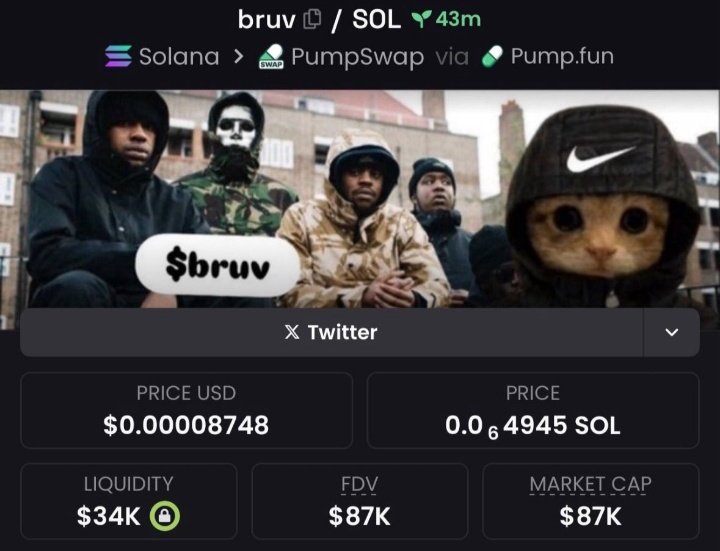The image size is (720, 551).
Task: Click the green liquidity lock icon
Action: pos(165,517)
